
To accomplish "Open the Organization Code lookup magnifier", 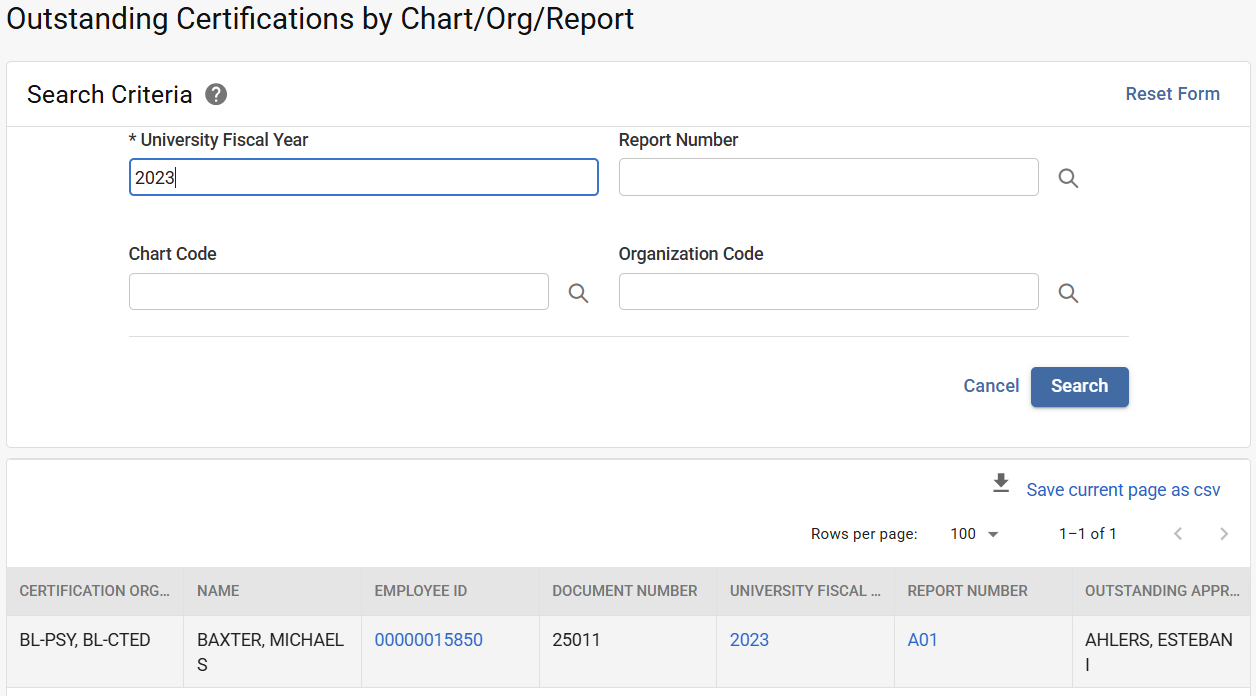I will 1068,293.
